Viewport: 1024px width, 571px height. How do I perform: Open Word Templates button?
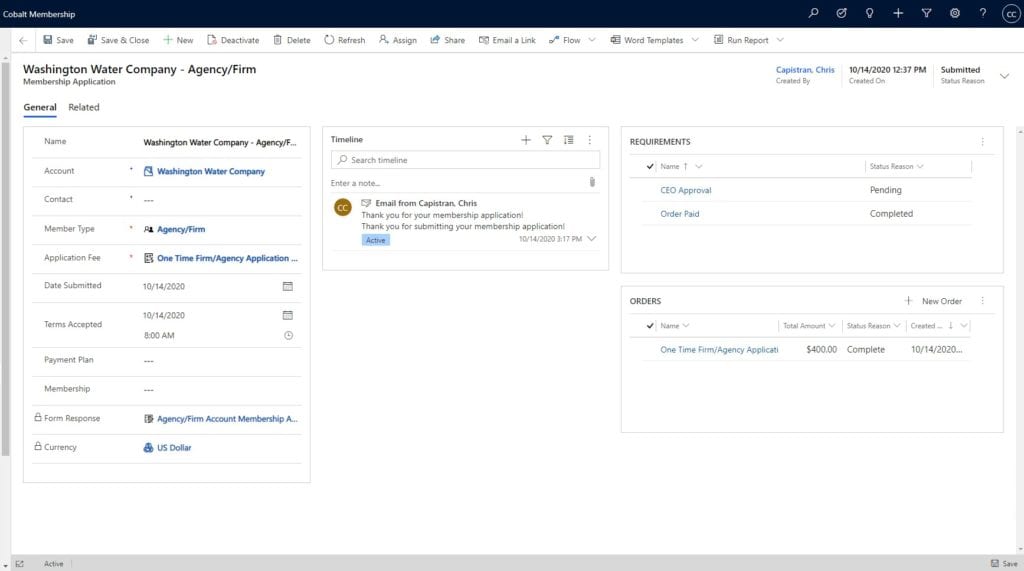click(x=647, y=40)
